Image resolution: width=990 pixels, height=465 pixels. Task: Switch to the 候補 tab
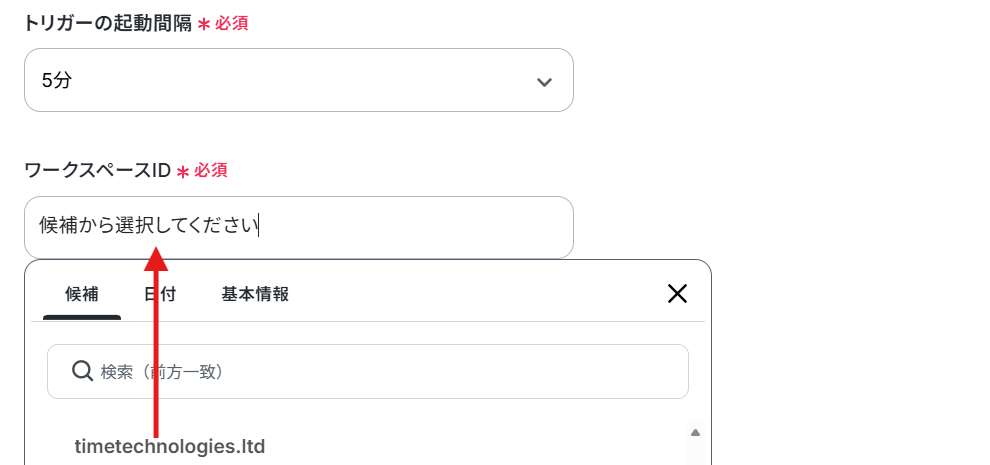point(82,294)
